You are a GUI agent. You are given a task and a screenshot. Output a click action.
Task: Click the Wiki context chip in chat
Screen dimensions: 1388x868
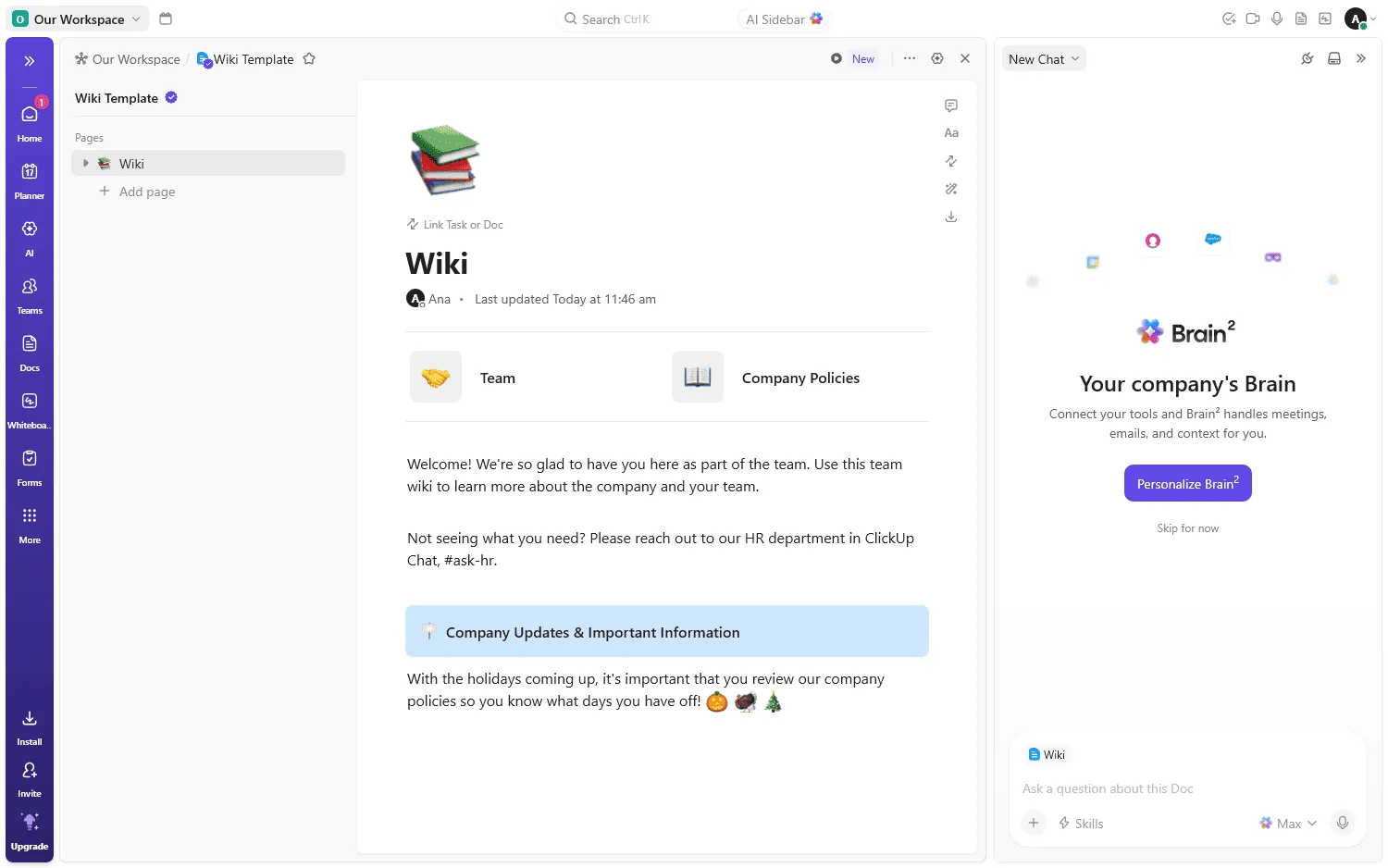(x=1047, y=754)
